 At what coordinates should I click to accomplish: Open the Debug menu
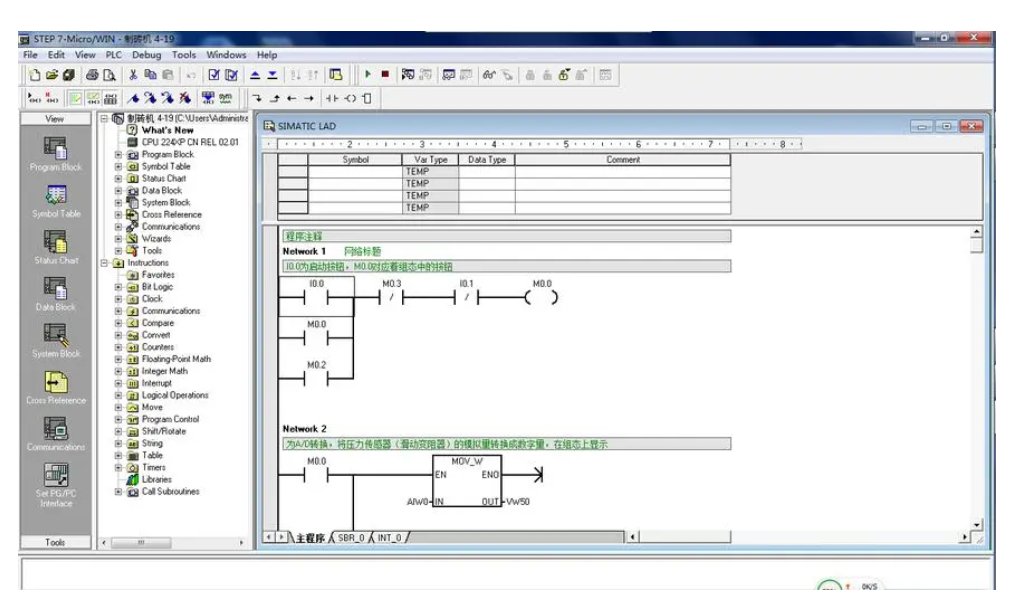pos(146,55)
